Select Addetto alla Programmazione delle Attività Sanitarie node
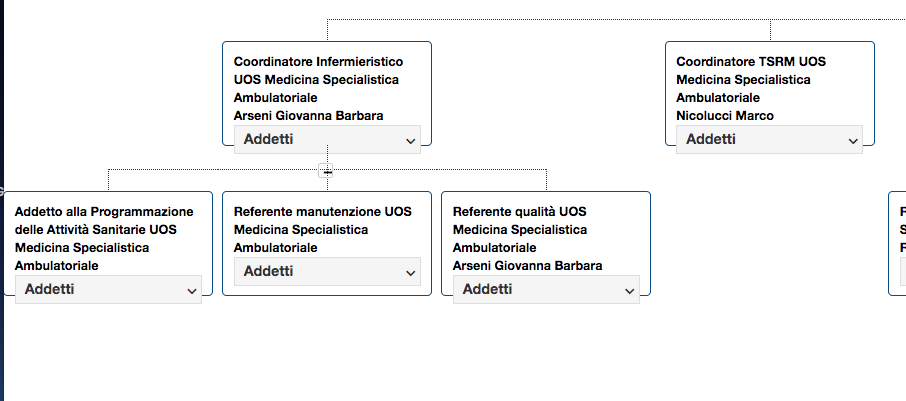 [104, 238]
